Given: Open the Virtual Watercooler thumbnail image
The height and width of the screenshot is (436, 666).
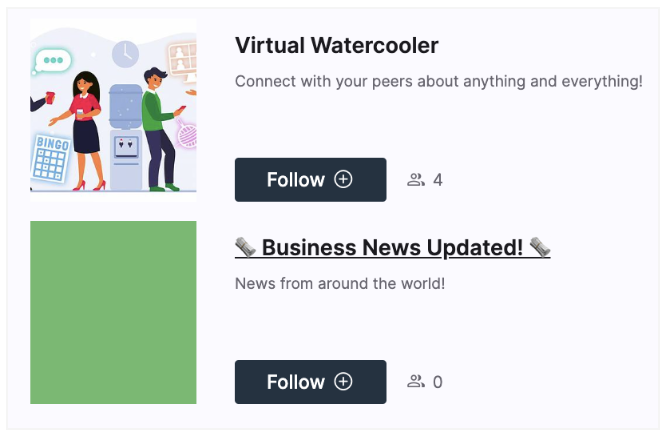Looking at the screenshot, I should point(113,110).
